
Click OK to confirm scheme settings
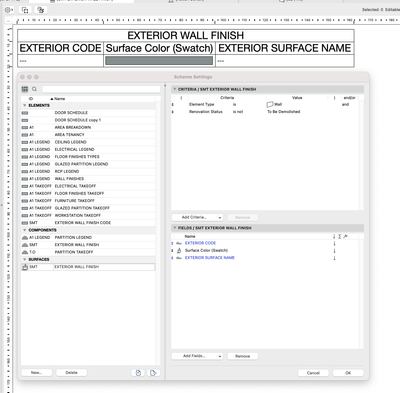(x=348, y=373)
